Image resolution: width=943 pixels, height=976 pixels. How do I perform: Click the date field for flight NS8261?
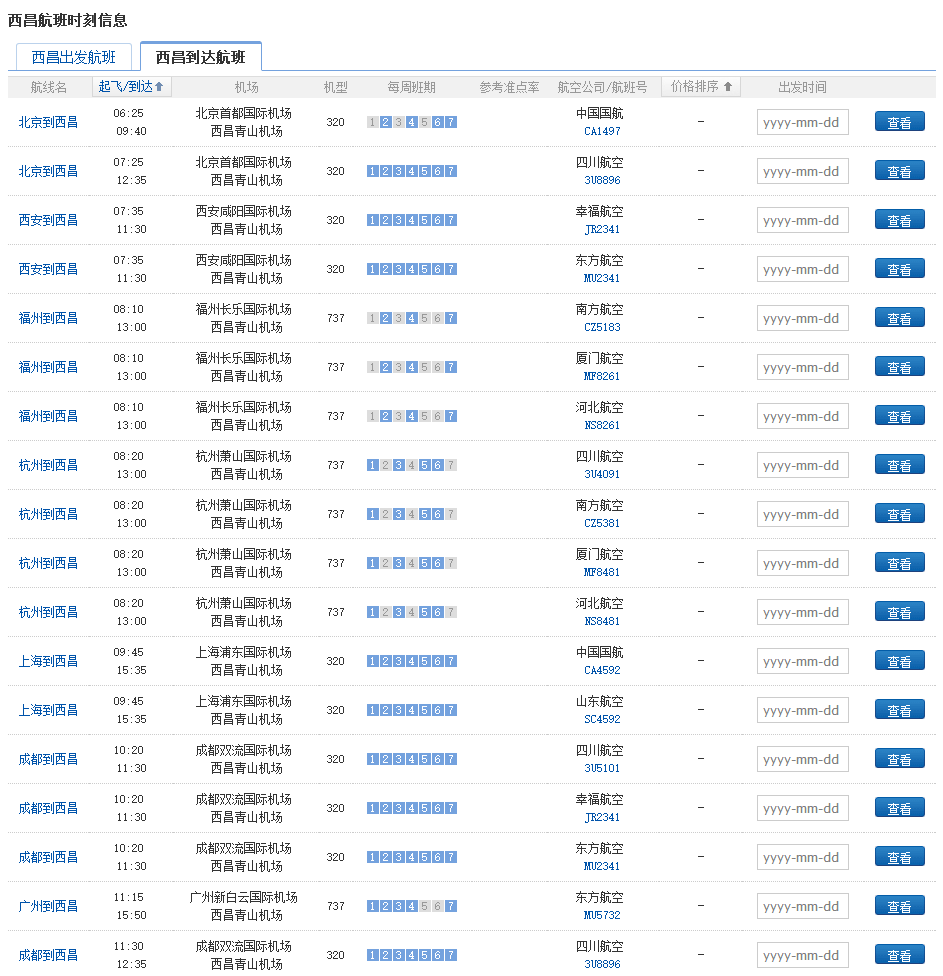tap(802, 417)
